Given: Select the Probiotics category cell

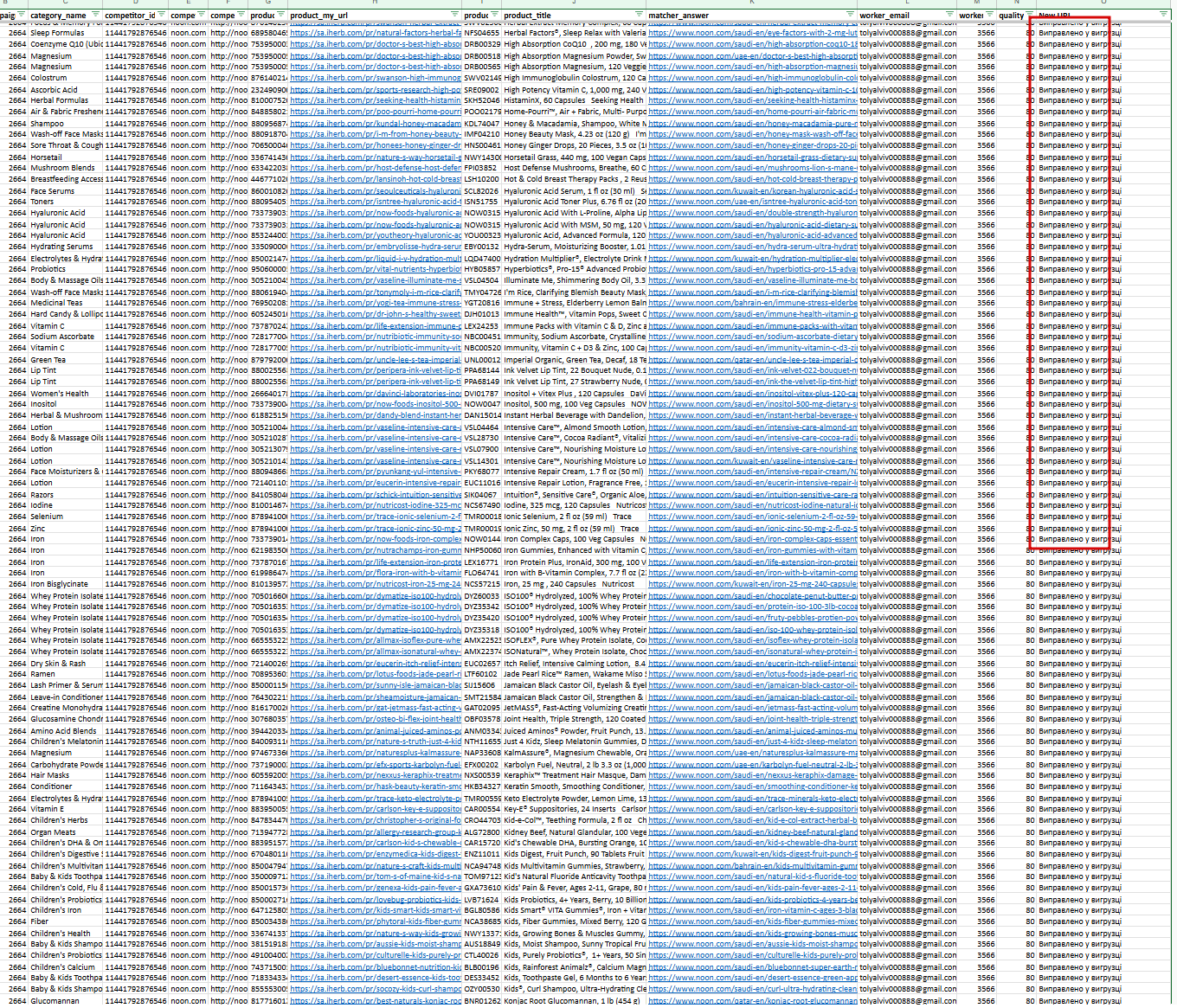Looking at the screenshot, I should [x=66, y=269].
